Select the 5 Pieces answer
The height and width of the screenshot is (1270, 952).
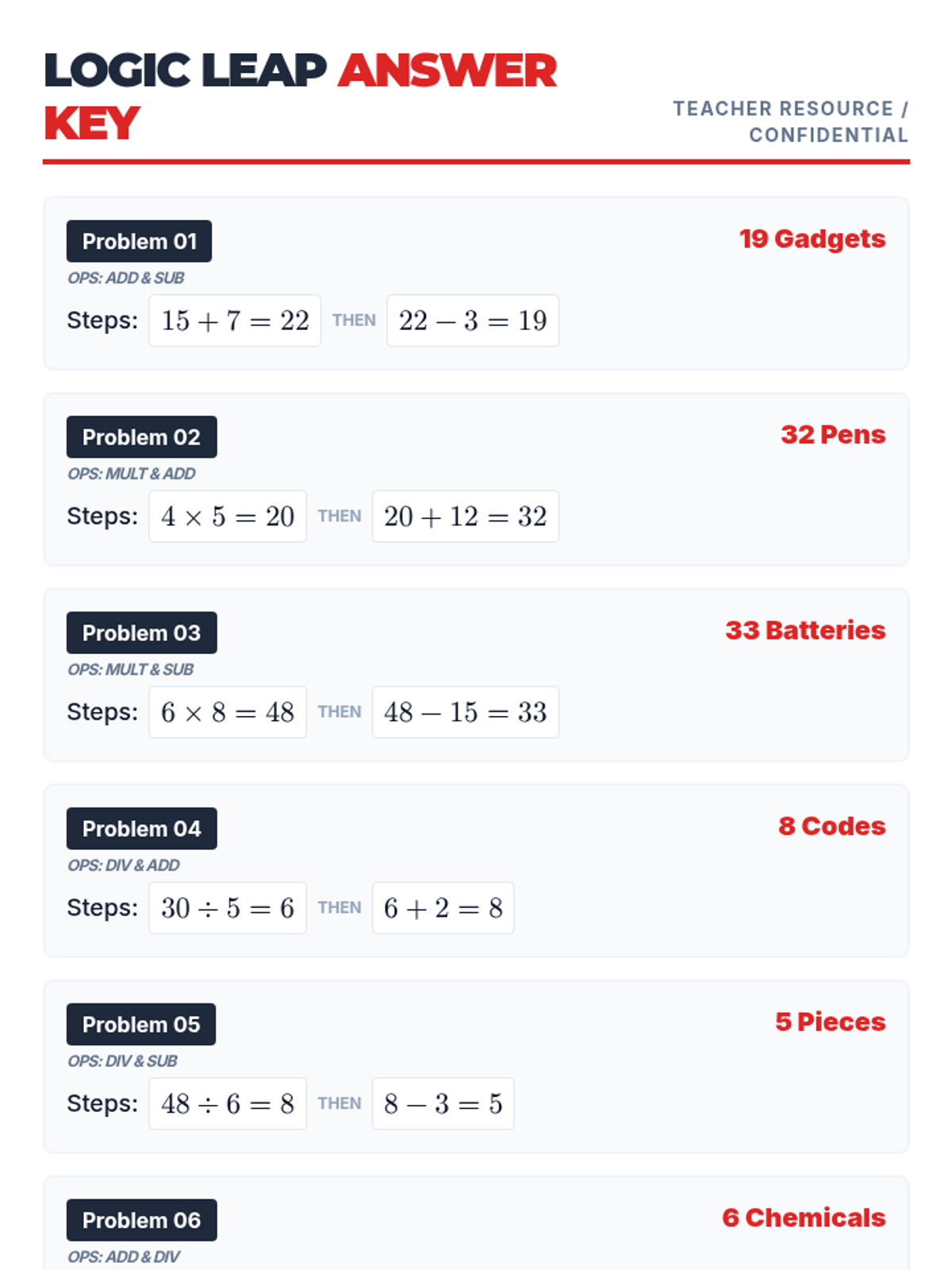[x=830, y=1022]
